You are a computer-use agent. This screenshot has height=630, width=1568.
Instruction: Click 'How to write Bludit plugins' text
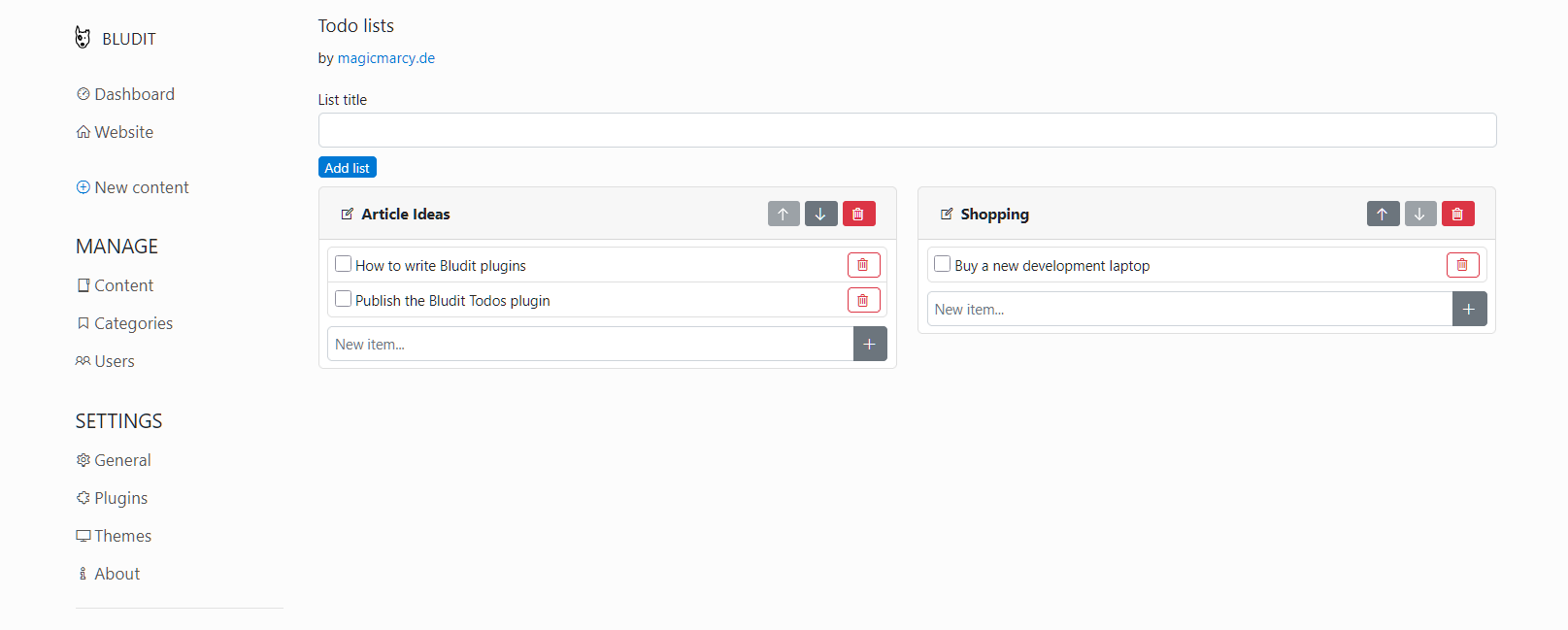441,265
